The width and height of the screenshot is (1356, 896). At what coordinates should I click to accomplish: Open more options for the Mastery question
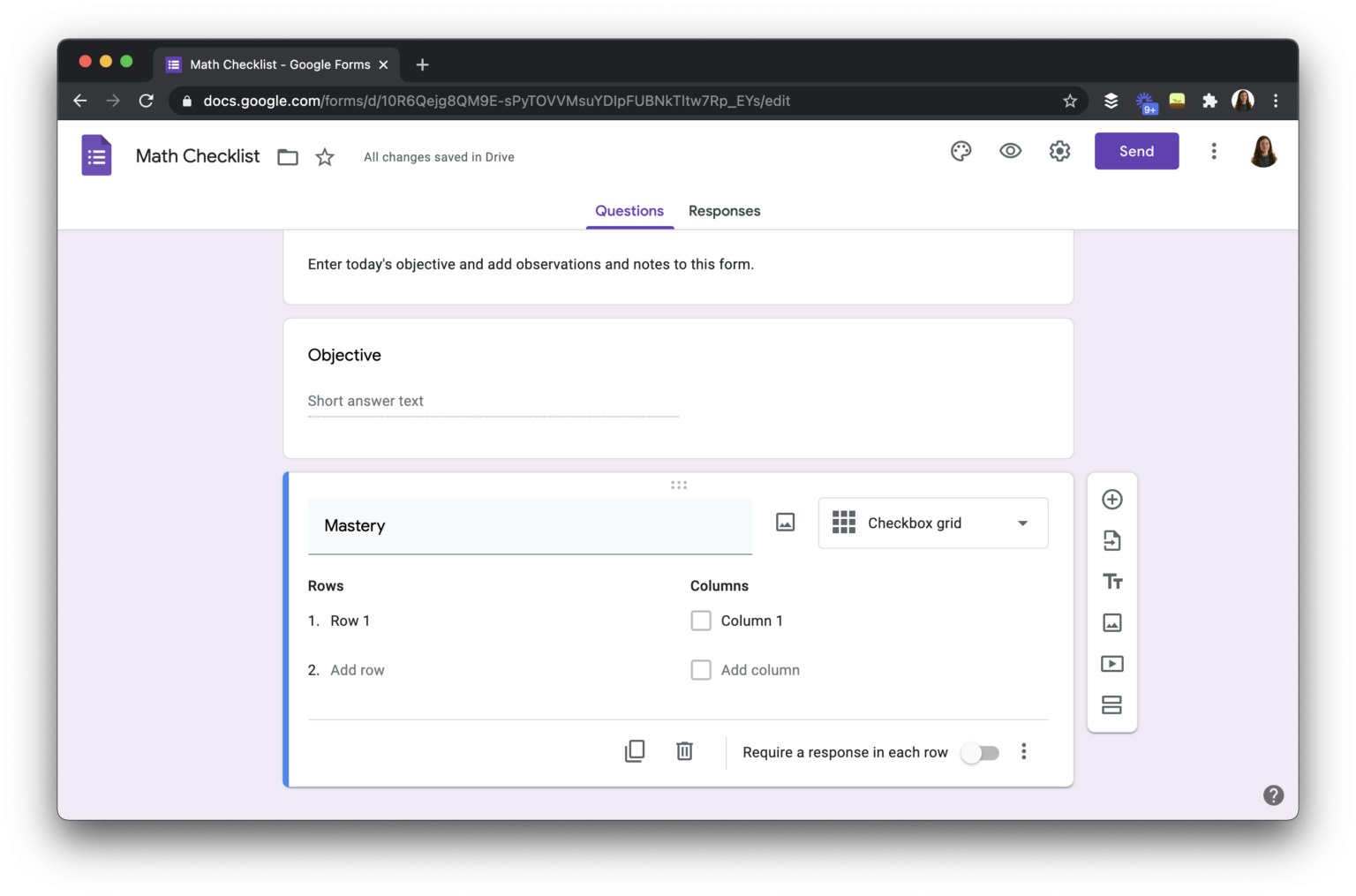pyautogui.click(x=1023, y=751)
